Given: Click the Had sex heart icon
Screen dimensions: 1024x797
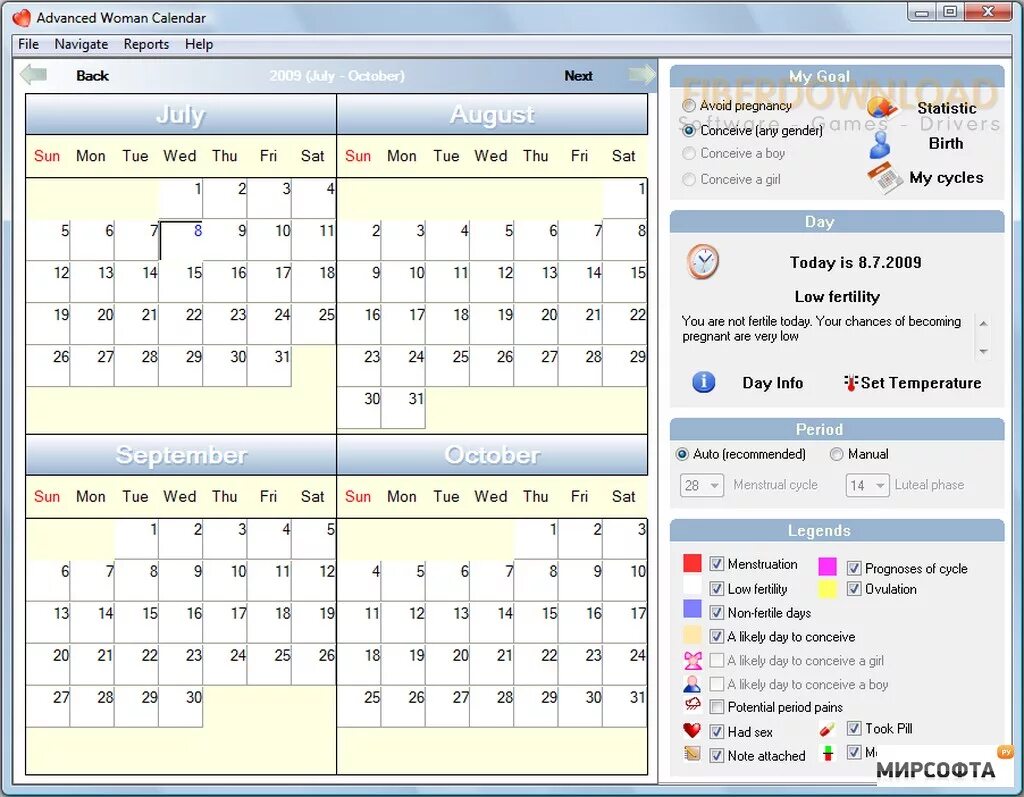Looking at the screenshot, I should tap(692, 730).
